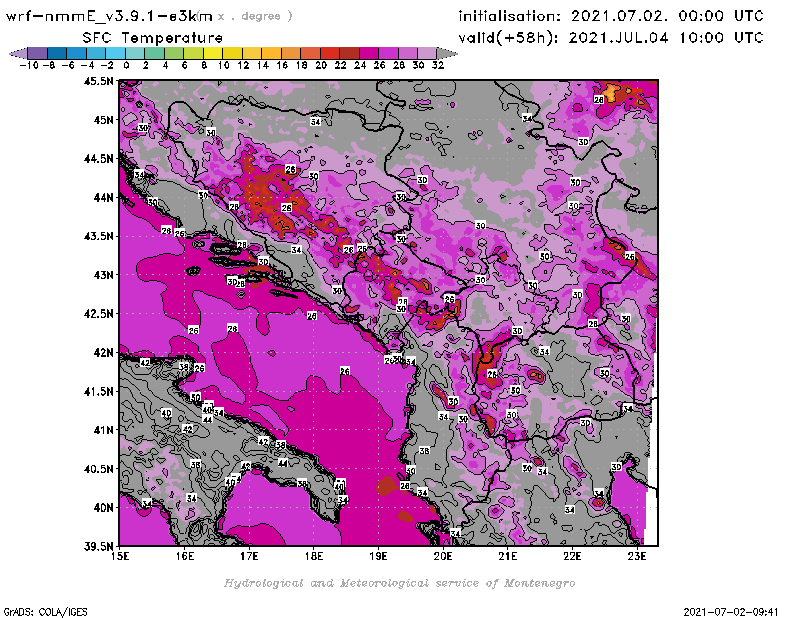Select the '12' value under the colorbar
The width and height of the screenshot is (800, 618).
click(243, 65)
